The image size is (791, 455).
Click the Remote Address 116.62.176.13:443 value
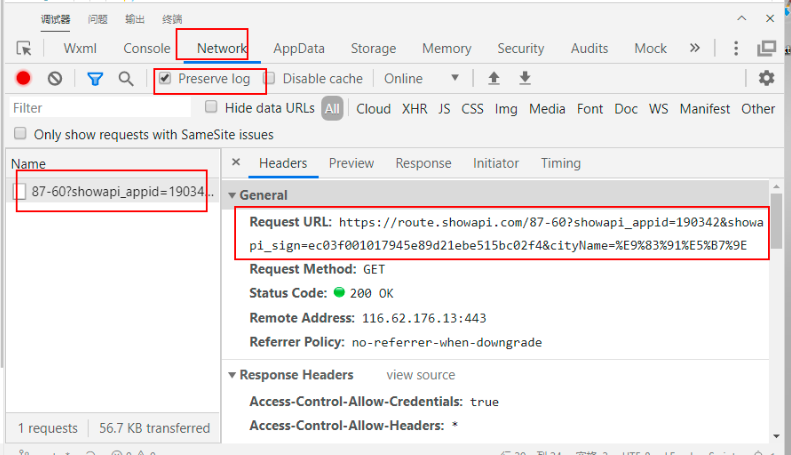424,318
